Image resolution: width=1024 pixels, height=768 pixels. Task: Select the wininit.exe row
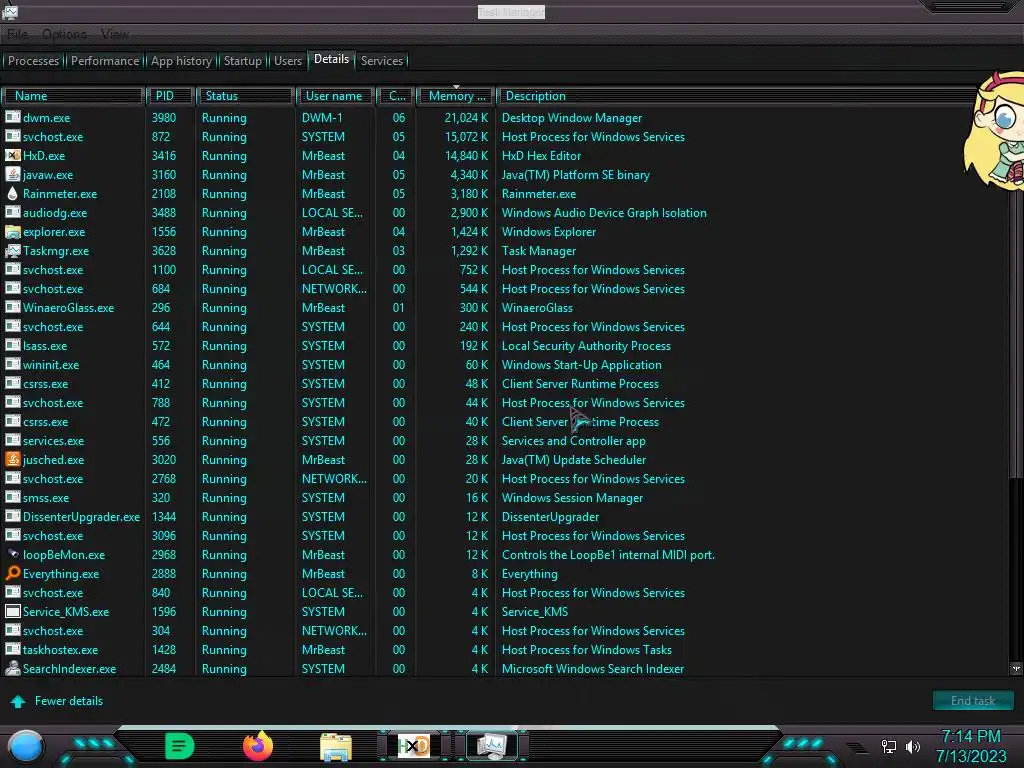pyautogui.click(x=505, y=364)
